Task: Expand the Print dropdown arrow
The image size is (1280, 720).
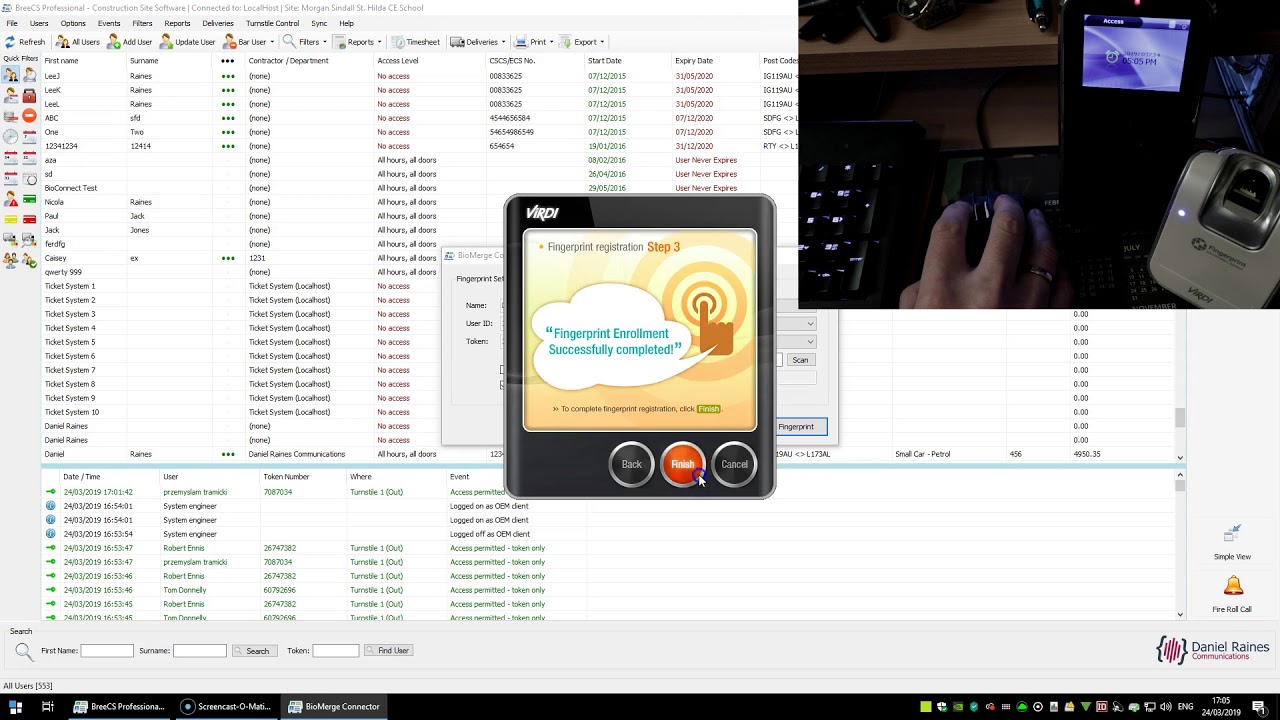Action: 551,42
